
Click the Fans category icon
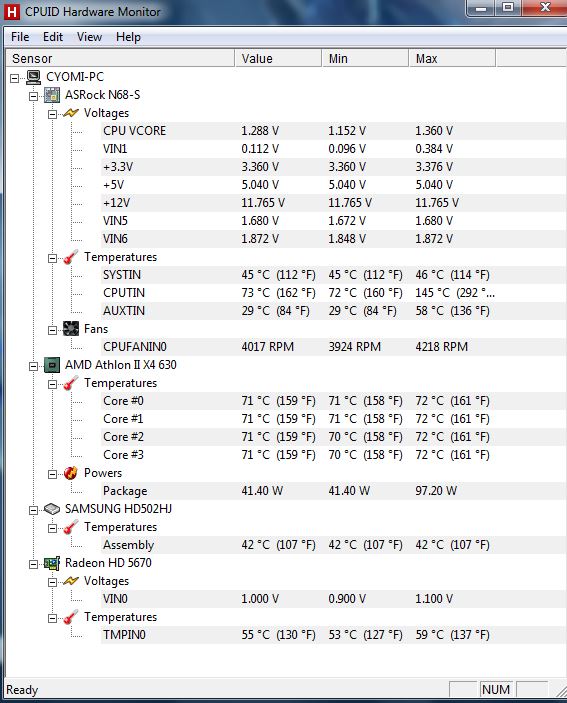[71, 329]
